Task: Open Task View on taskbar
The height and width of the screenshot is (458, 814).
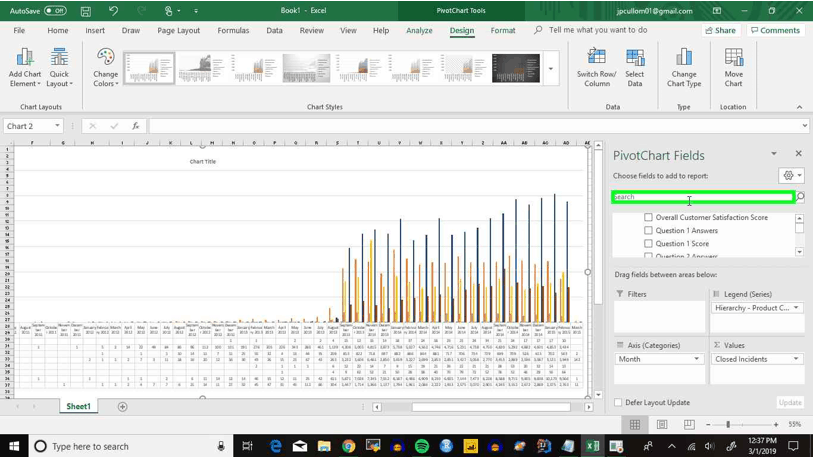Action: 248,446
